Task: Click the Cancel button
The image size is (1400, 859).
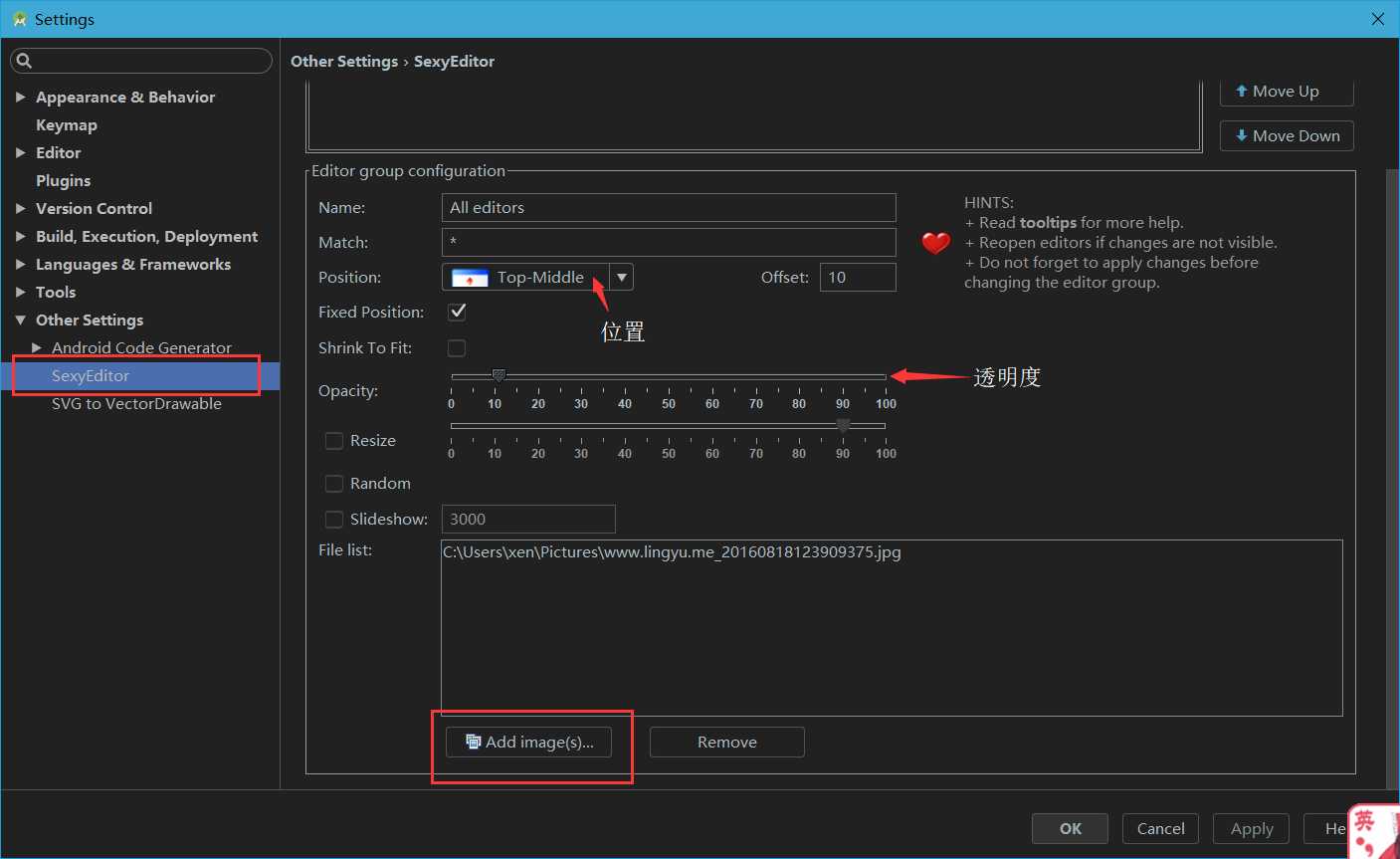Action: point(1161,828)
